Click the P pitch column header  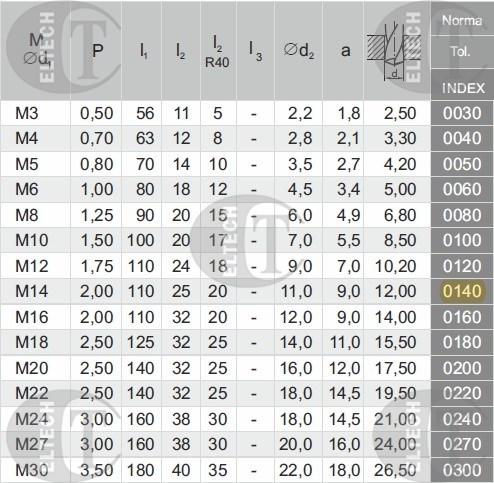(97, 51)
